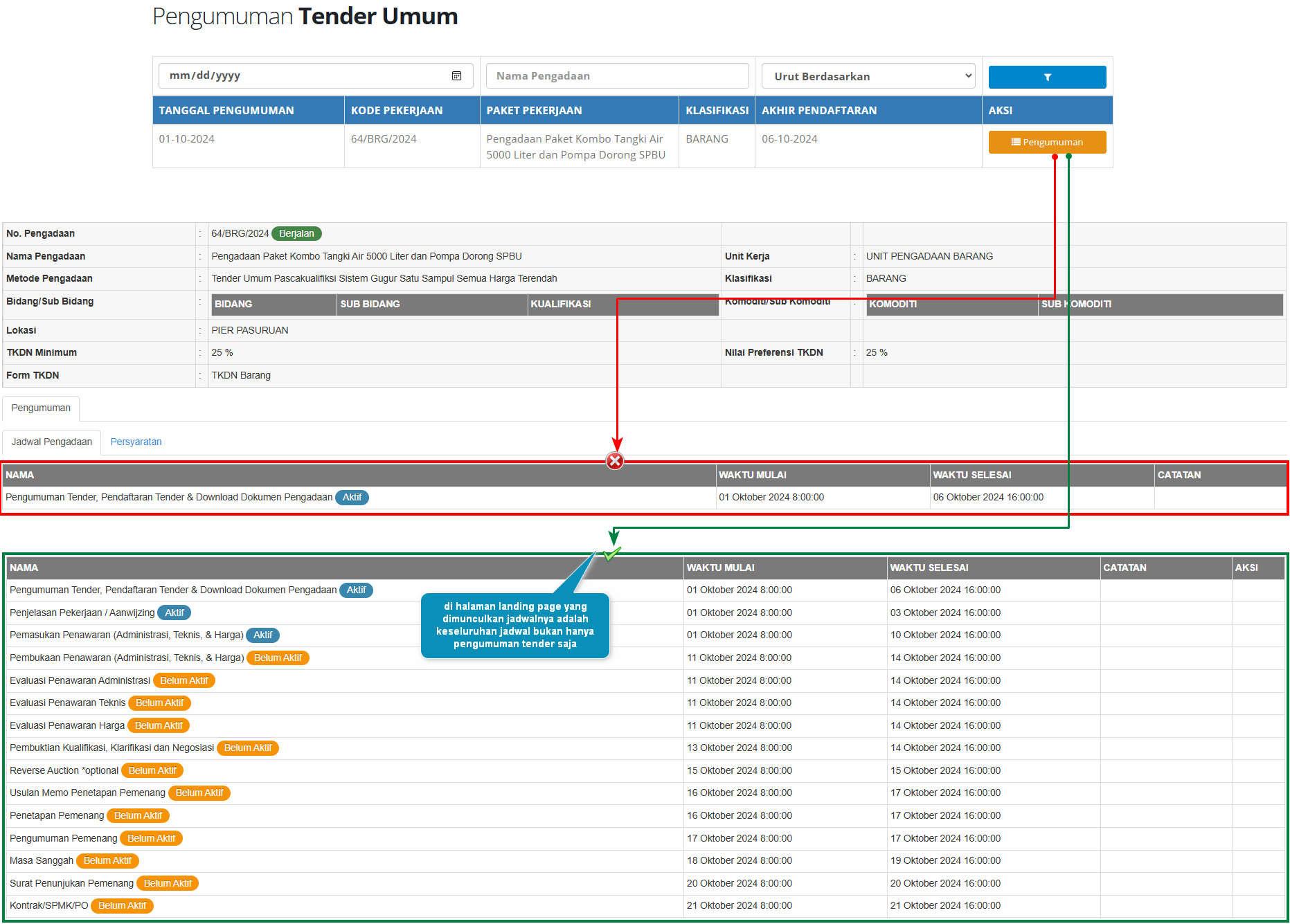Click the Aktif badge beside Penjelasan Pekerjaan
This screenshot has width=1290, height=924.
[174, 613]
